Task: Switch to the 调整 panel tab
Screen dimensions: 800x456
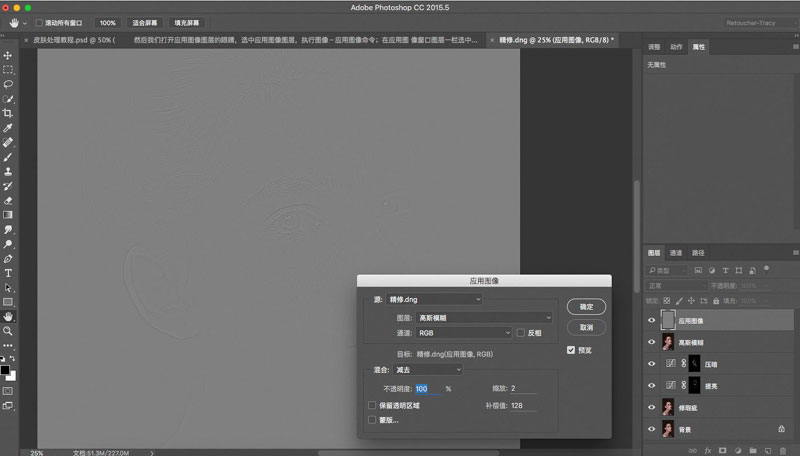Action: pyautogui.click(x=654, y=47)
